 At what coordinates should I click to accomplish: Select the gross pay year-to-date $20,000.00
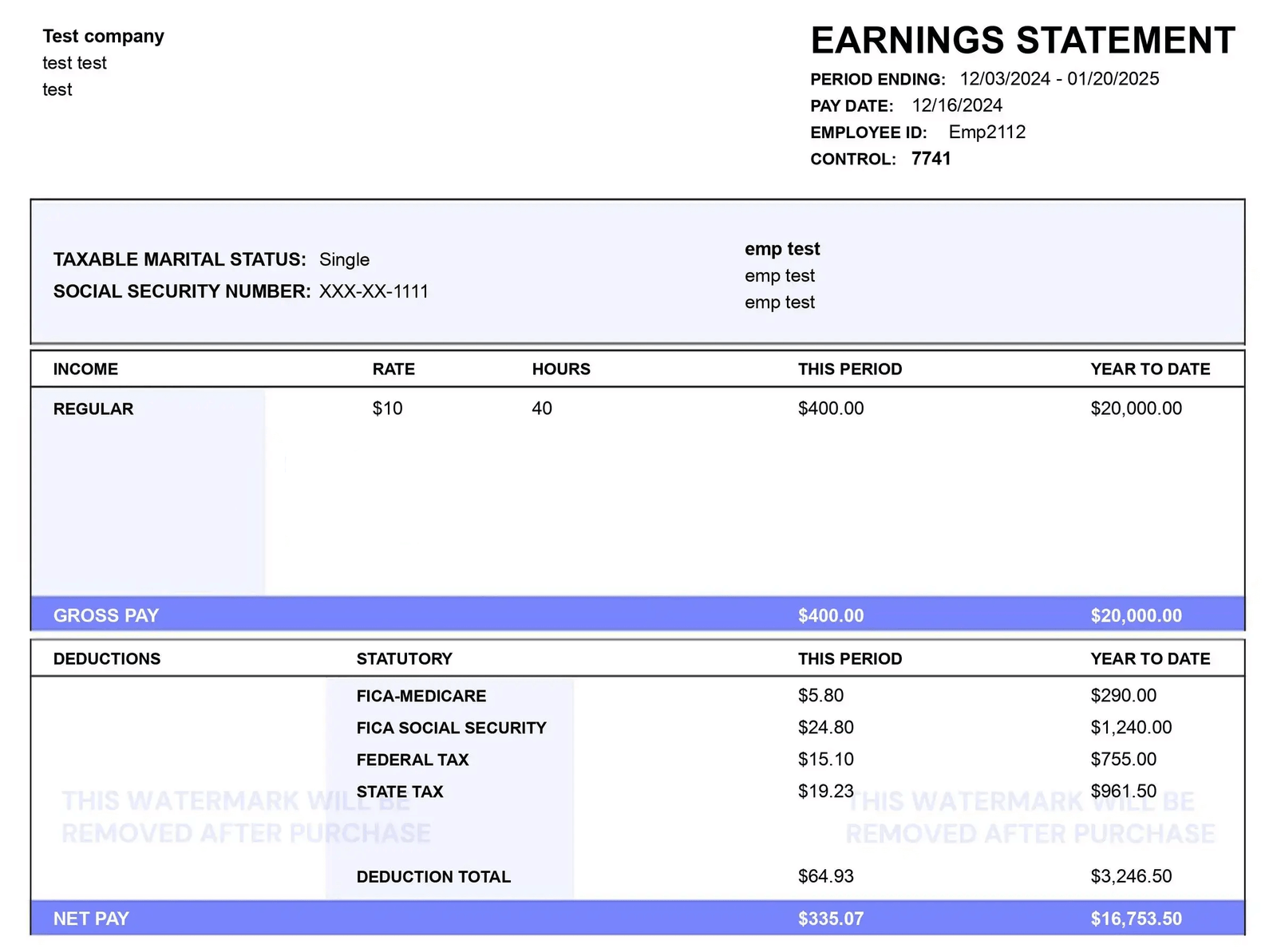click(x=1136, y=615)
